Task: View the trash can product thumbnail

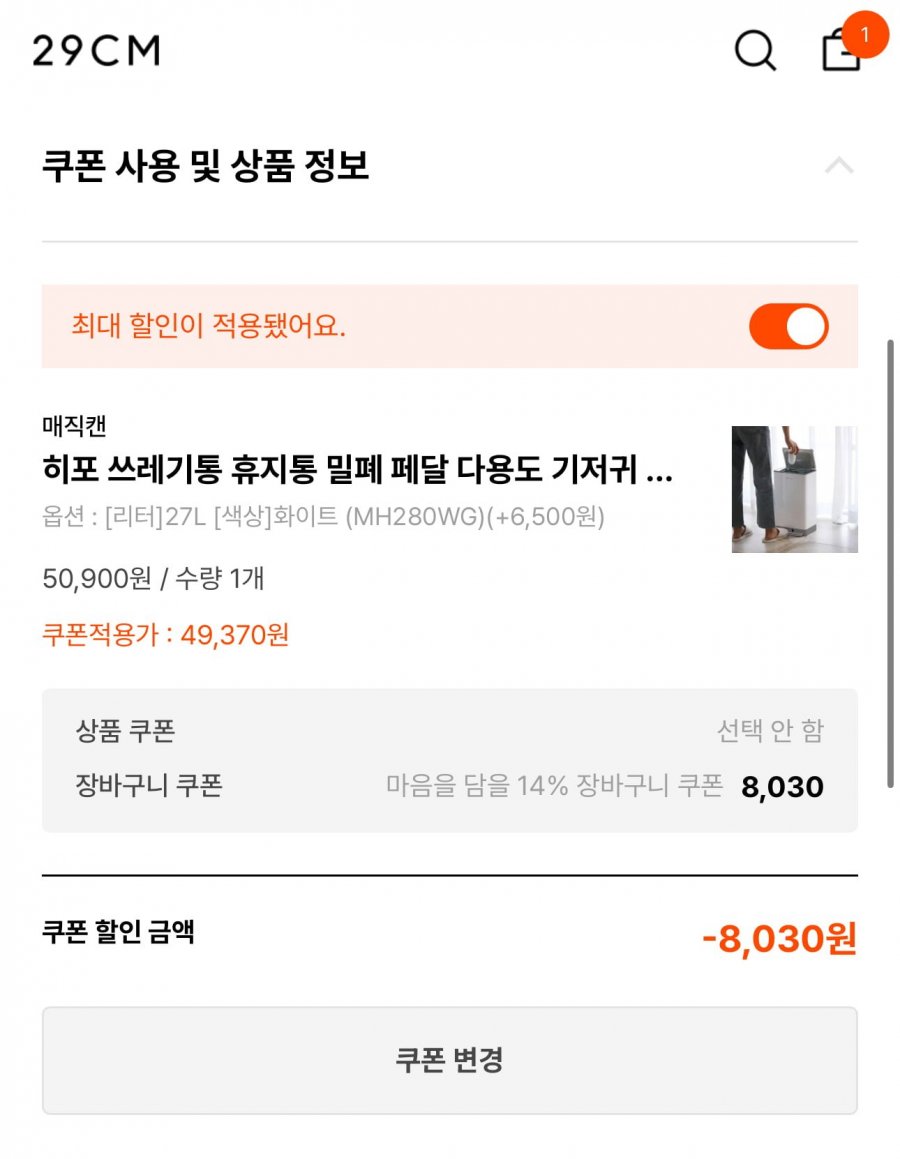Action: [794, 489]
